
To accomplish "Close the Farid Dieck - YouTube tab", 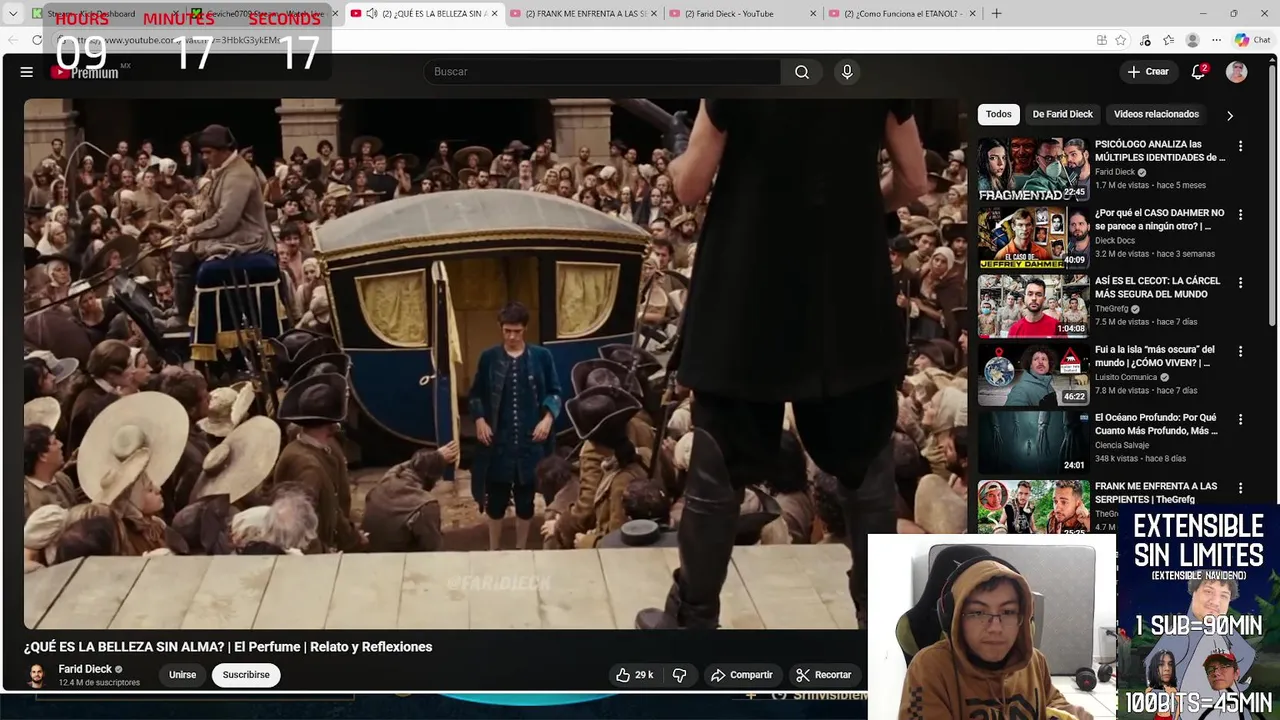I will pyautogui.click(x=813, y=14).
